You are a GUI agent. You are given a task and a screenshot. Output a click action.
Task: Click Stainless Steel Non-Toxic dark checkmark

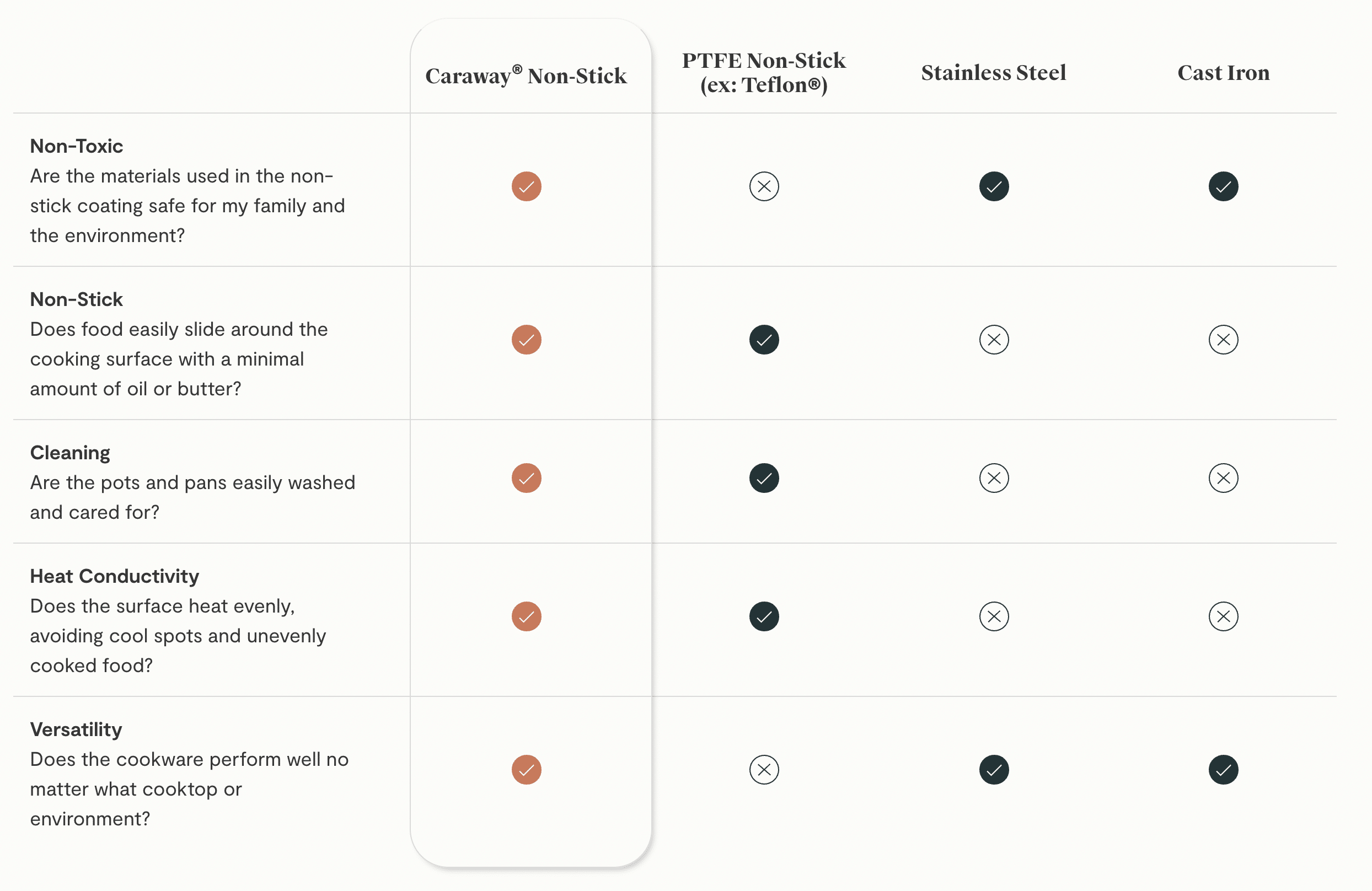pyautogui.click(x=994, y=186)
